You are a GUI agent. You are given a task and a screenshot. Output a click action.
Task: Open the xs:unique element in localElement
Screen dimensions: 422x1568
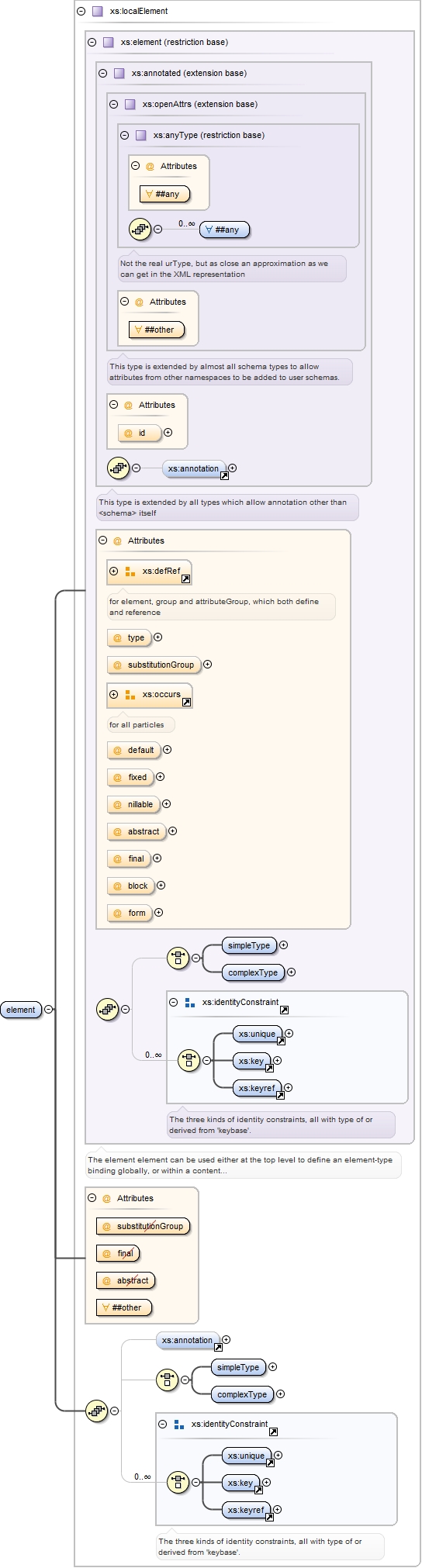(257, 1034)
